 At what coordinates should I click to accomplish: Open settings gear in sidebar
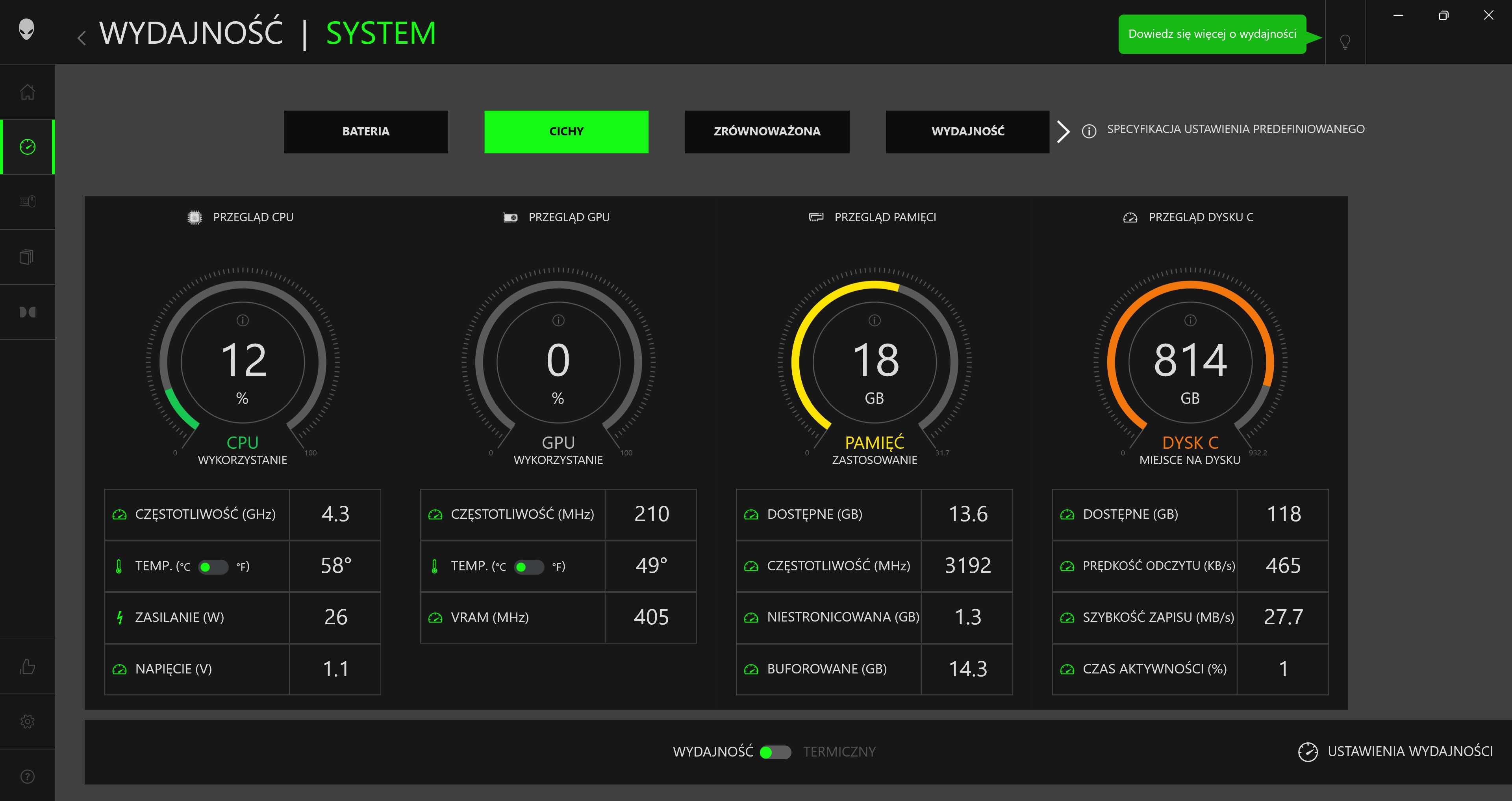click(x=28, y=721)
